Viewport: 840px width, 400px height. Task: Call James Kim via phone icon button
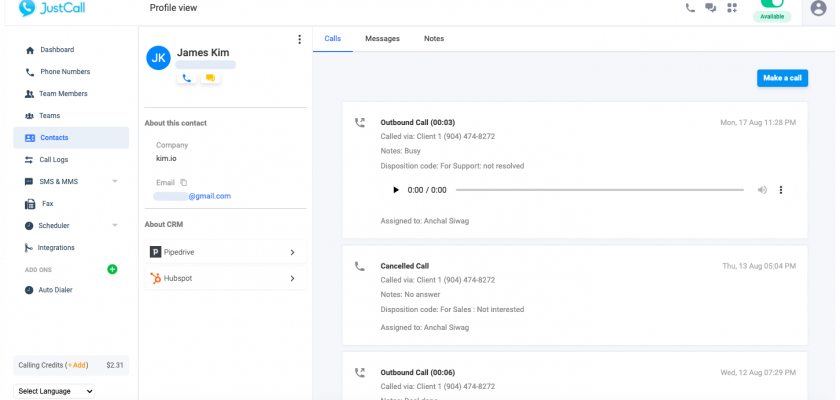pos(186,78)
